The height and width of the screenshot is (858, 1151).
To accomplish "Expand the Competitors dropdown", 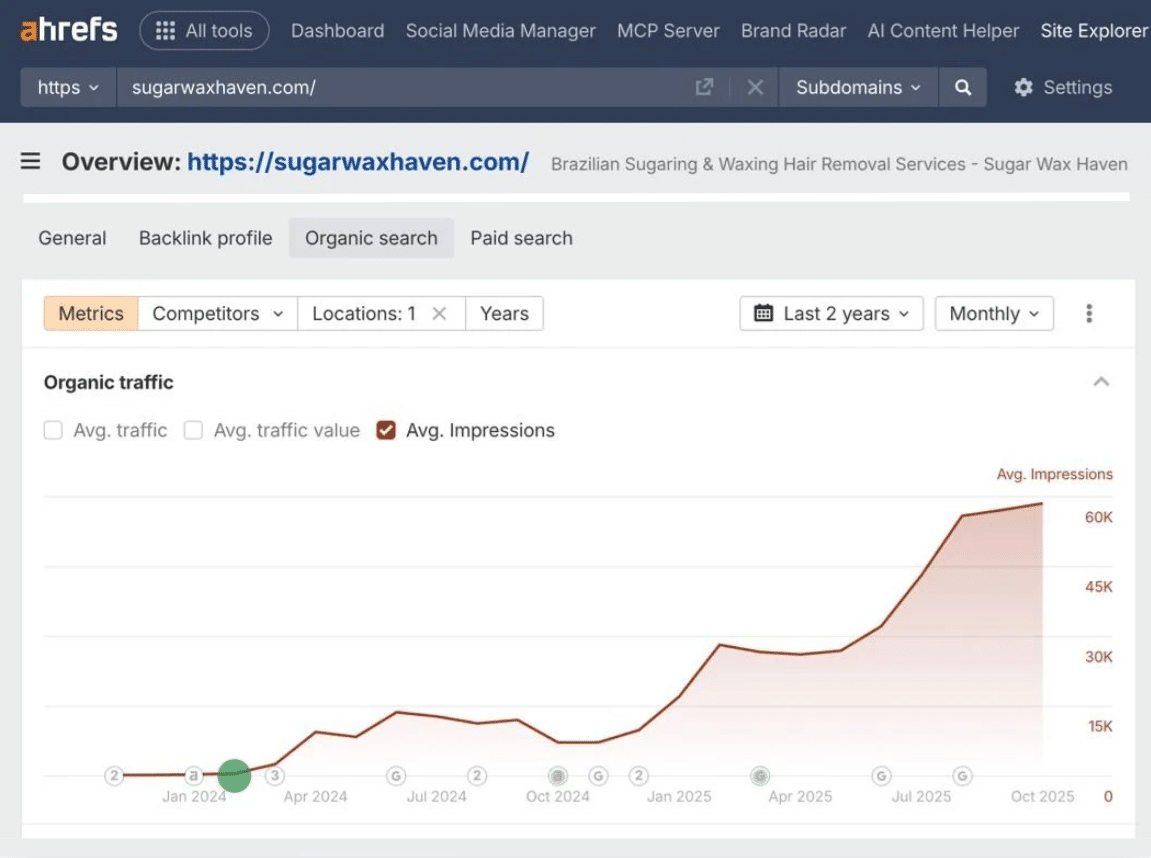I will tap(217, 313).
